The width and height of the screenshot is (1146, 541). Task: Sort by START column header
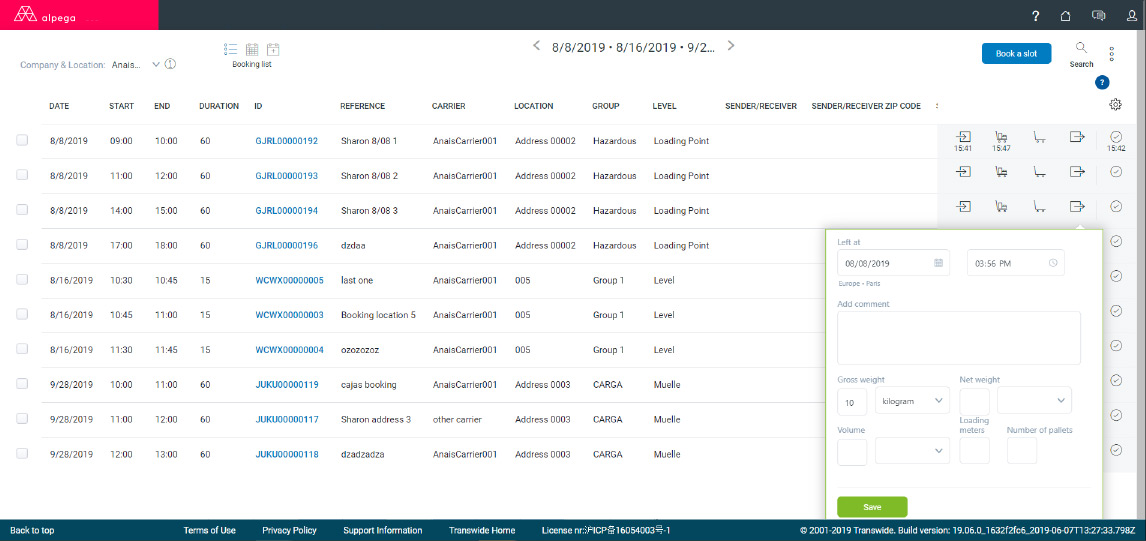point(121,106)
